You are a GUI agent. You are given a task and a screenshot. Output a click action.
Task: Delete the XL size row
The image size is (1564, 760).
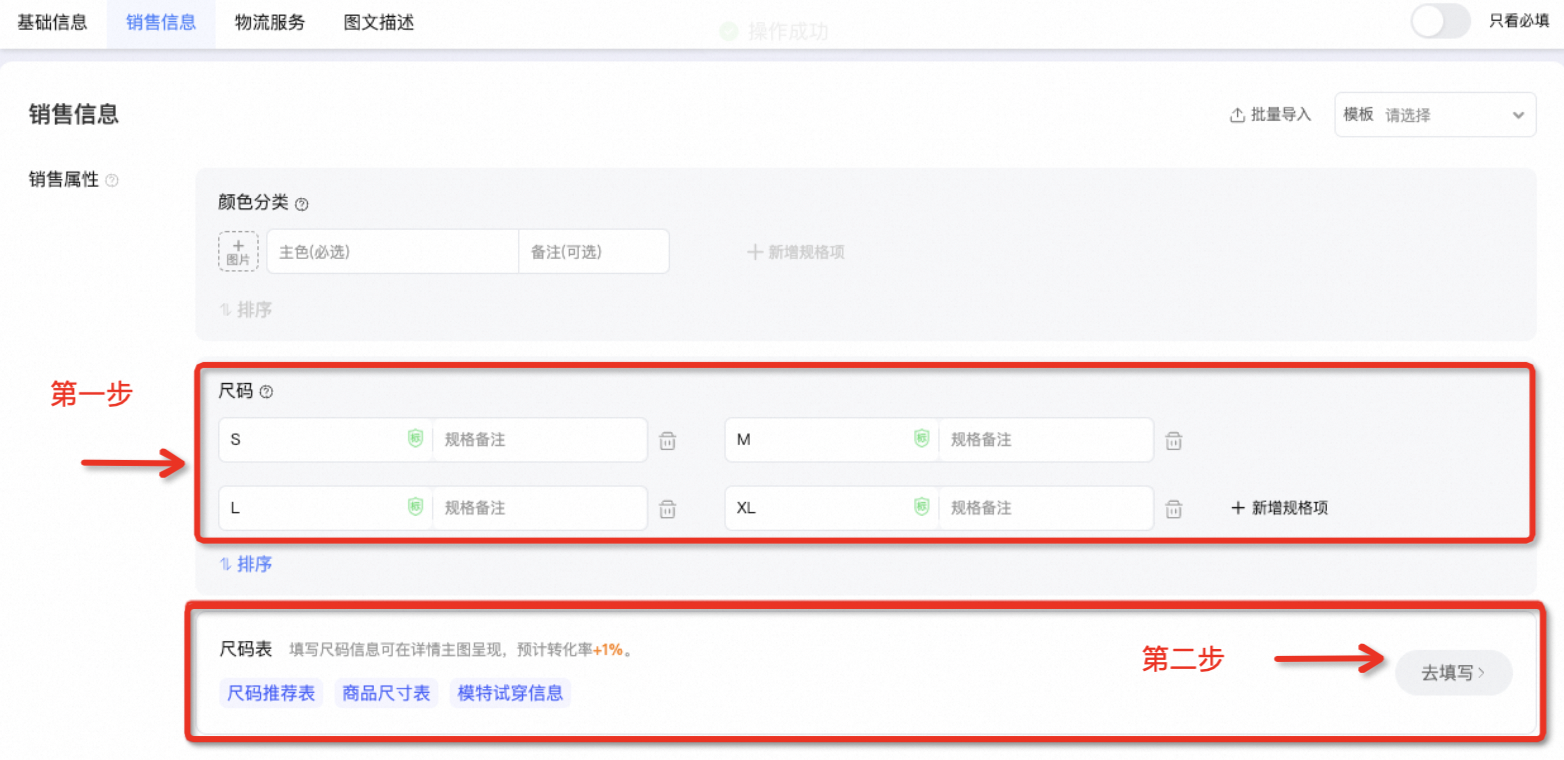click(x=1174, y=508)
